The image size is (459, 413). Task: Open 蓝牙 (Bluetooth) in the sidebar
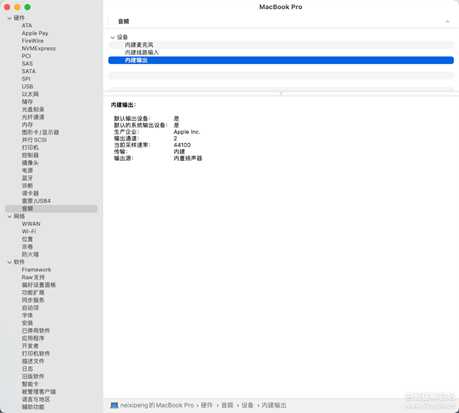(x=27, y=178)
